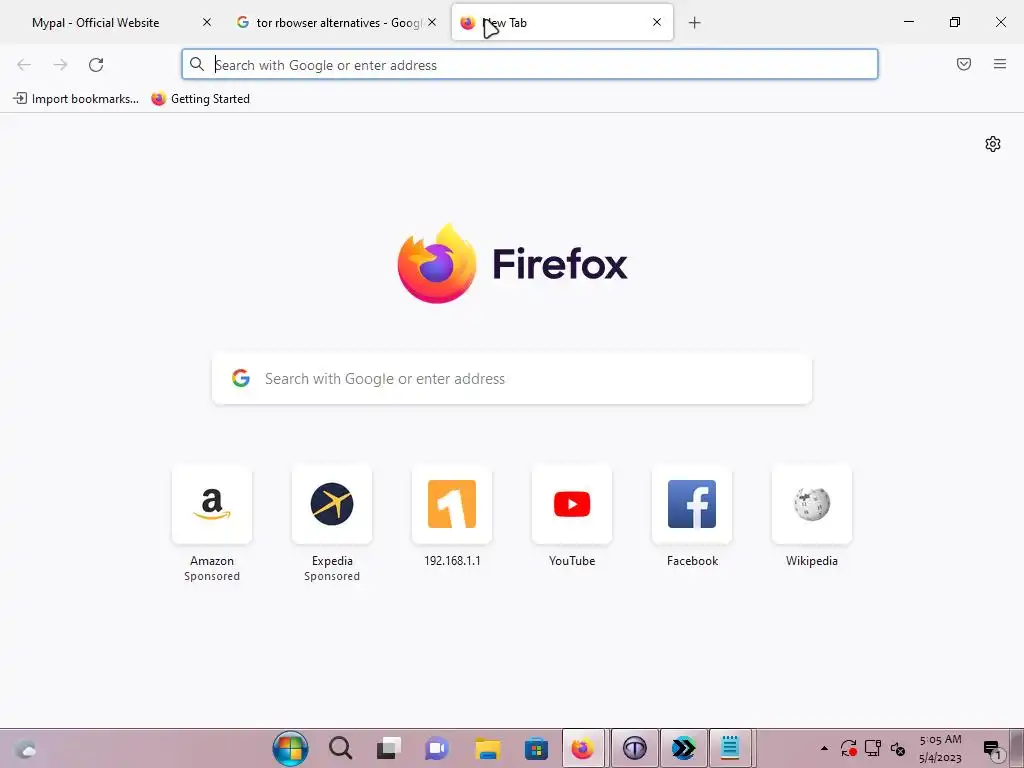
Task: Show hidden system tray icons
Action: tap(824, 748)
